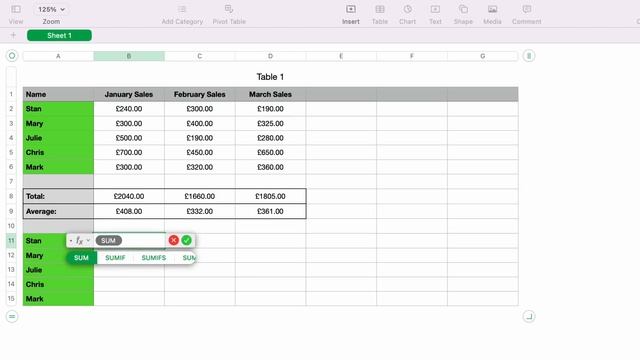Choose SUMIF from function suggestions

click(115, 258)
